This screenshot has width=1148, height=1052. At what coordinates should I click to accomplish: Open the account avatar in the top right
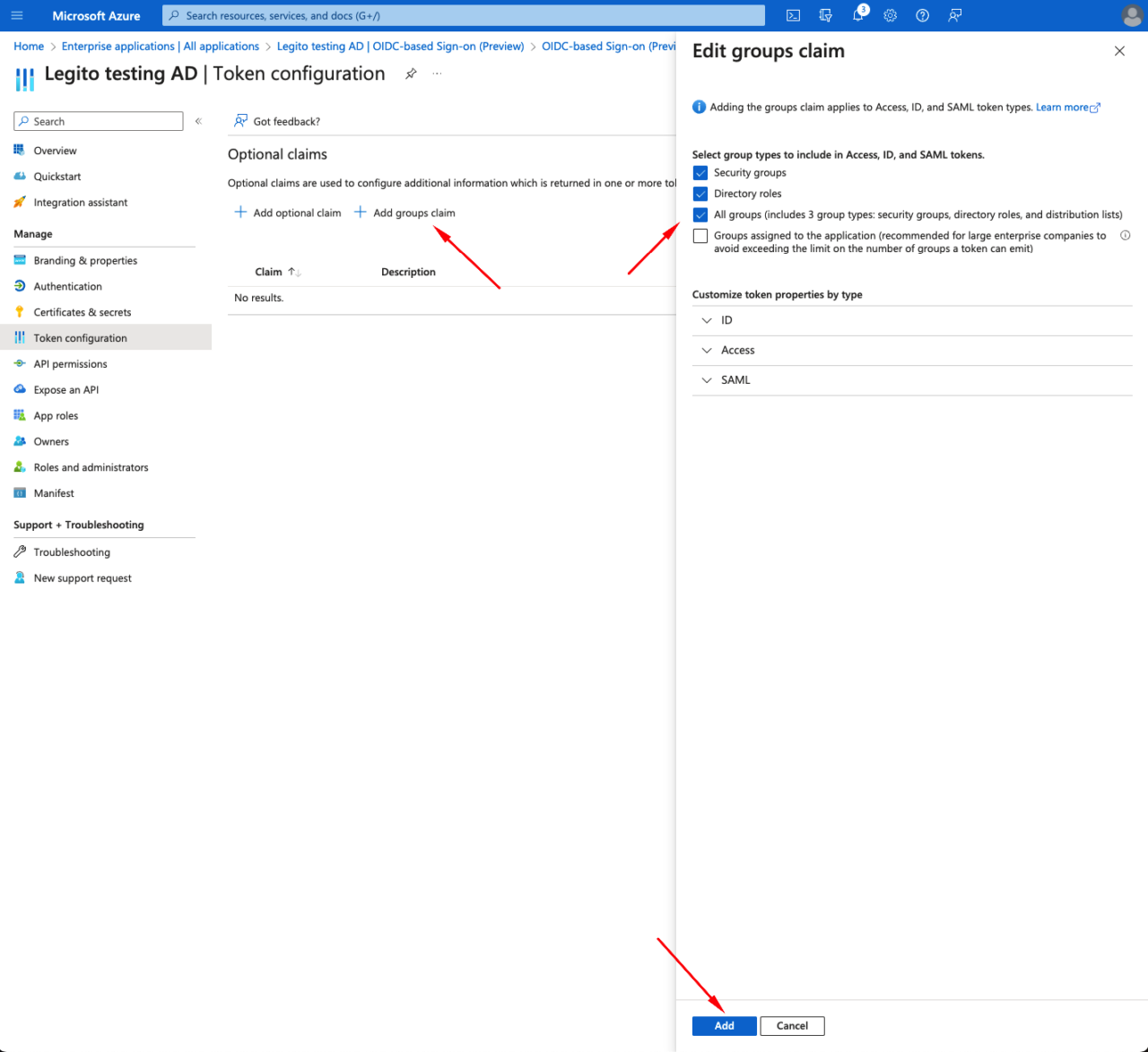coord(1132,15)
